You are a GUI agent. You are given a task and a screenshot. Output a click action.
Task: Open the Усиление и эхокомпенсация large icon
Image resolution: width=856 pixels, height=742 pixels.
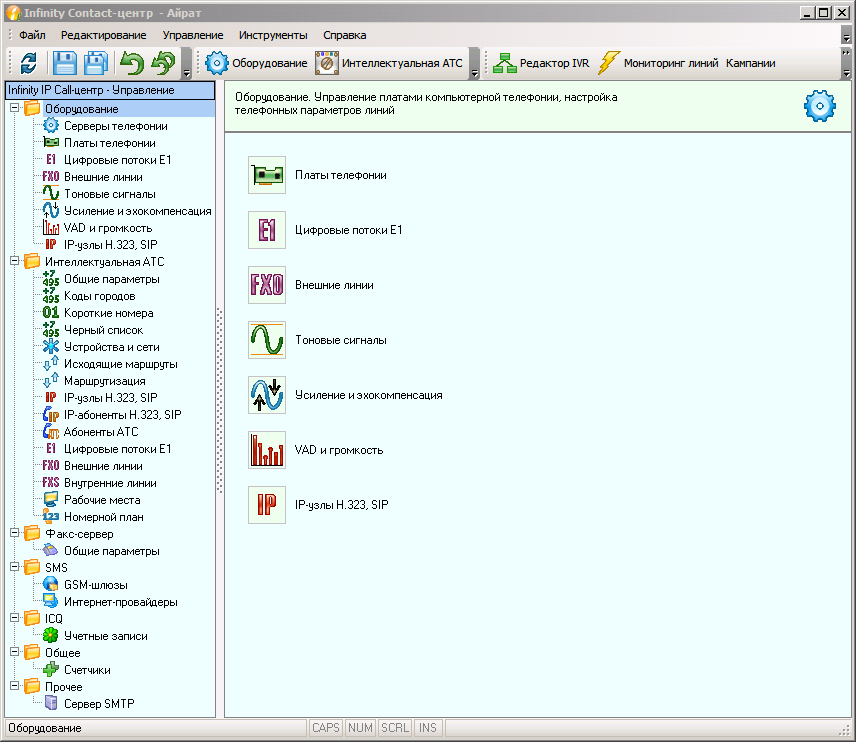pos(267,395)
